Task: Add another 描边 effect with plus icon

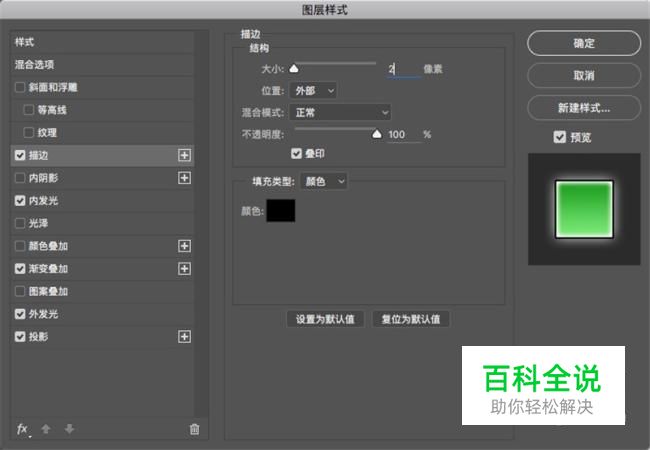Action: click(184, 155)
